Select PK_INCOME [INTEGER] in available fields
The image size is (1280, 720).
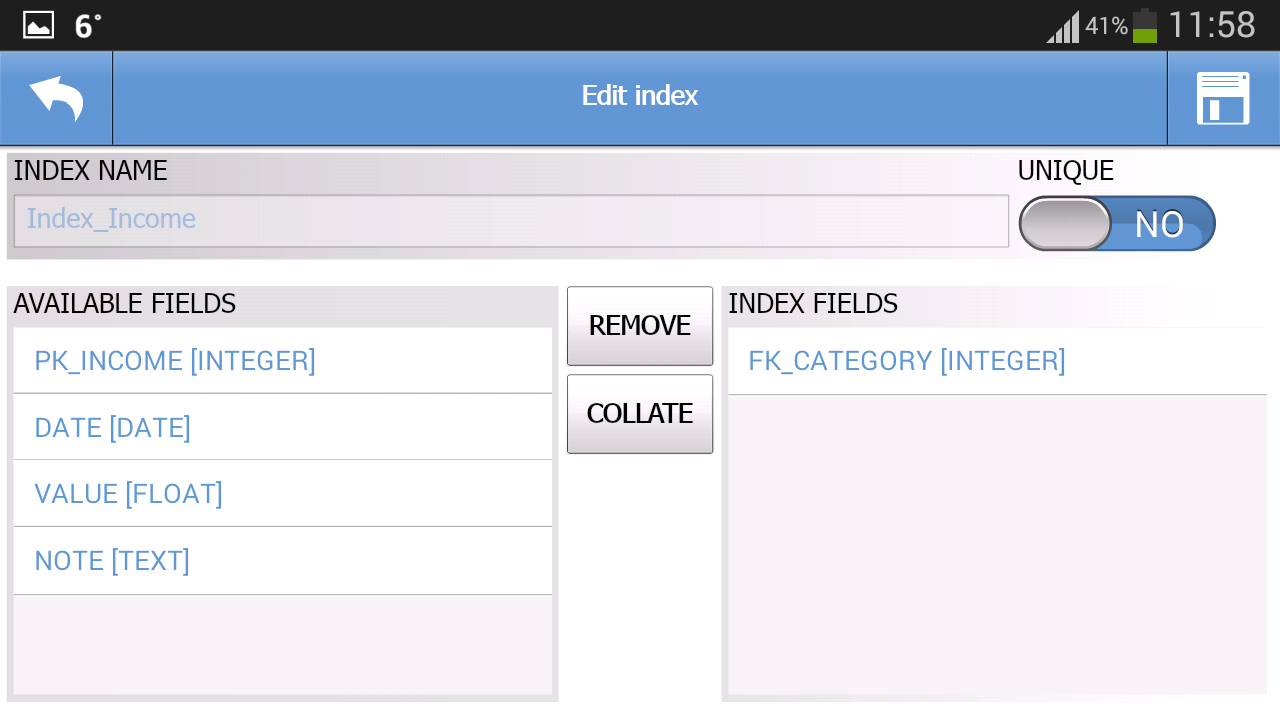click(x=175, y=360)
